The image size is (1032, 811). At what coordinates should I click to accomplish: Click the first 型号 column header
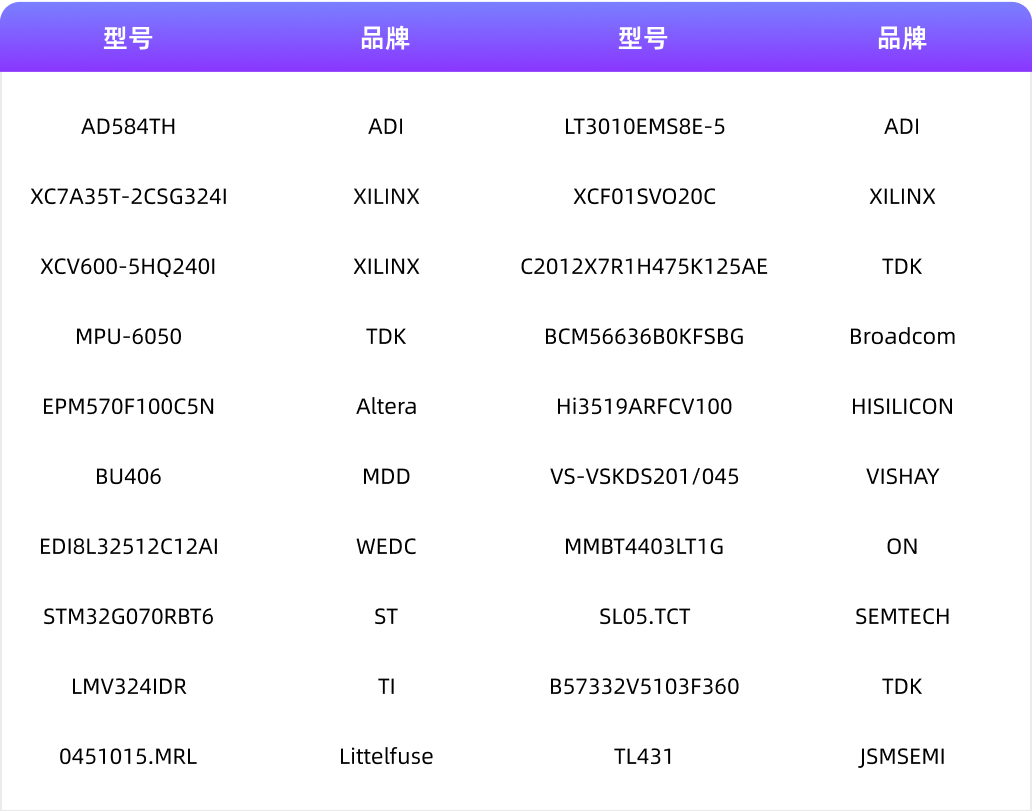point(126,37)
